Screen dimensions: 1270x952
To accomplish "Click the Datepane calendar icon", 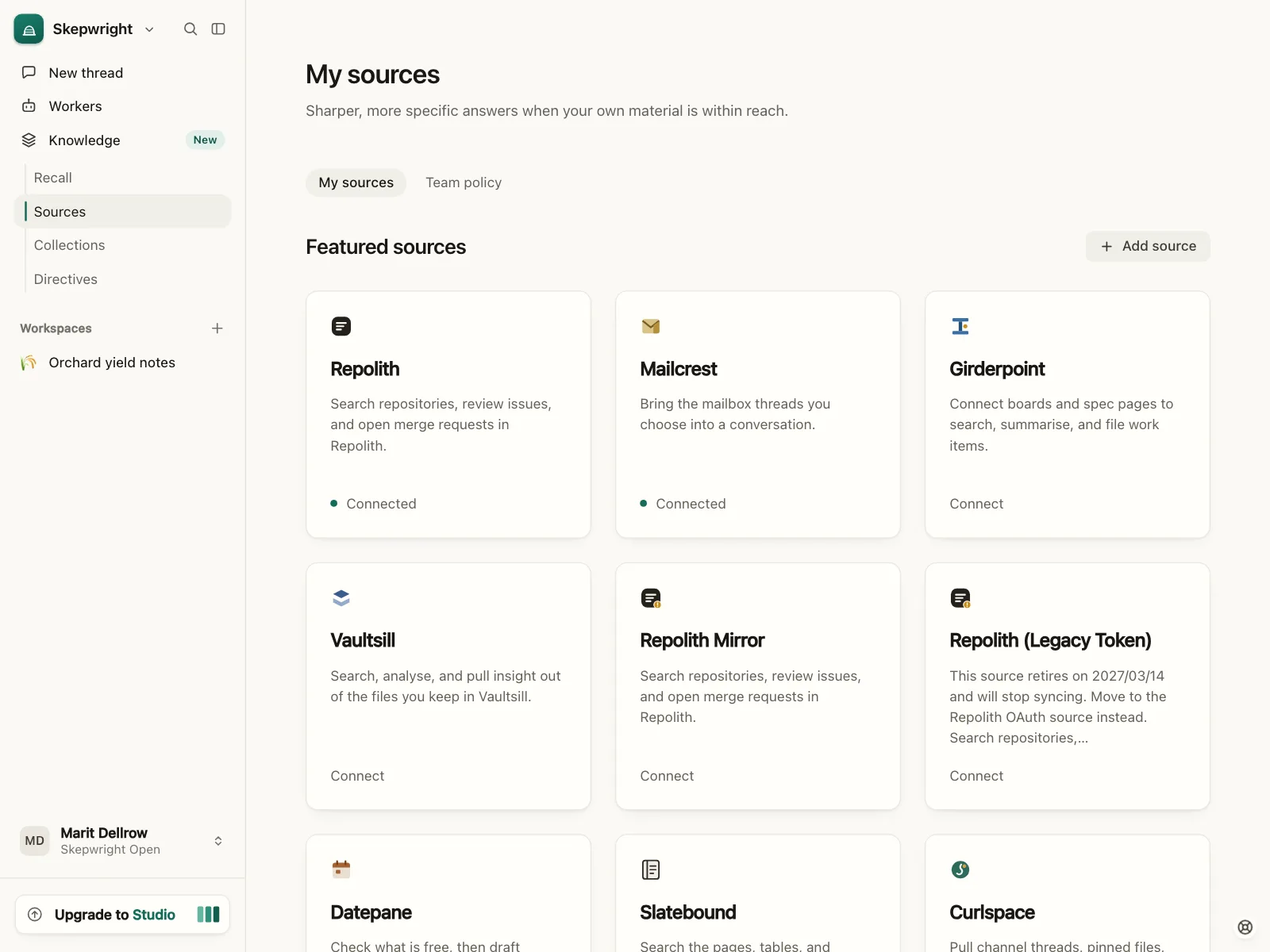I will pyautogui.click(x=341, y=869).
